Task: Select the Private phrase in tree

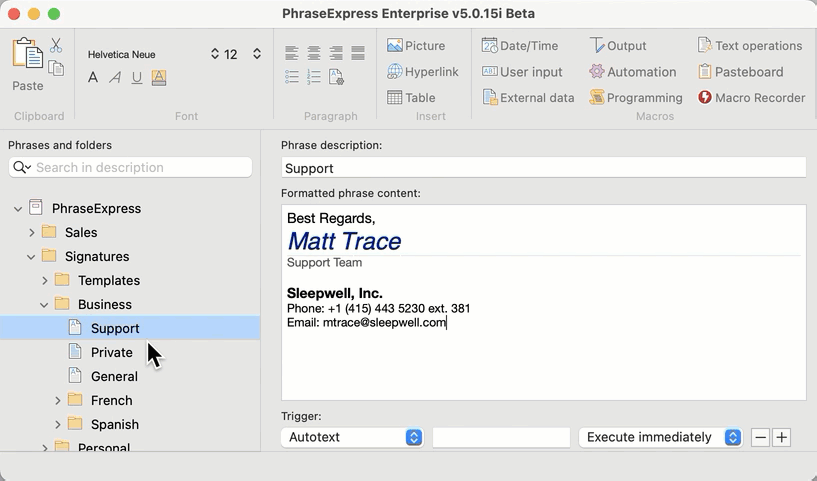Action: [111, 352]
